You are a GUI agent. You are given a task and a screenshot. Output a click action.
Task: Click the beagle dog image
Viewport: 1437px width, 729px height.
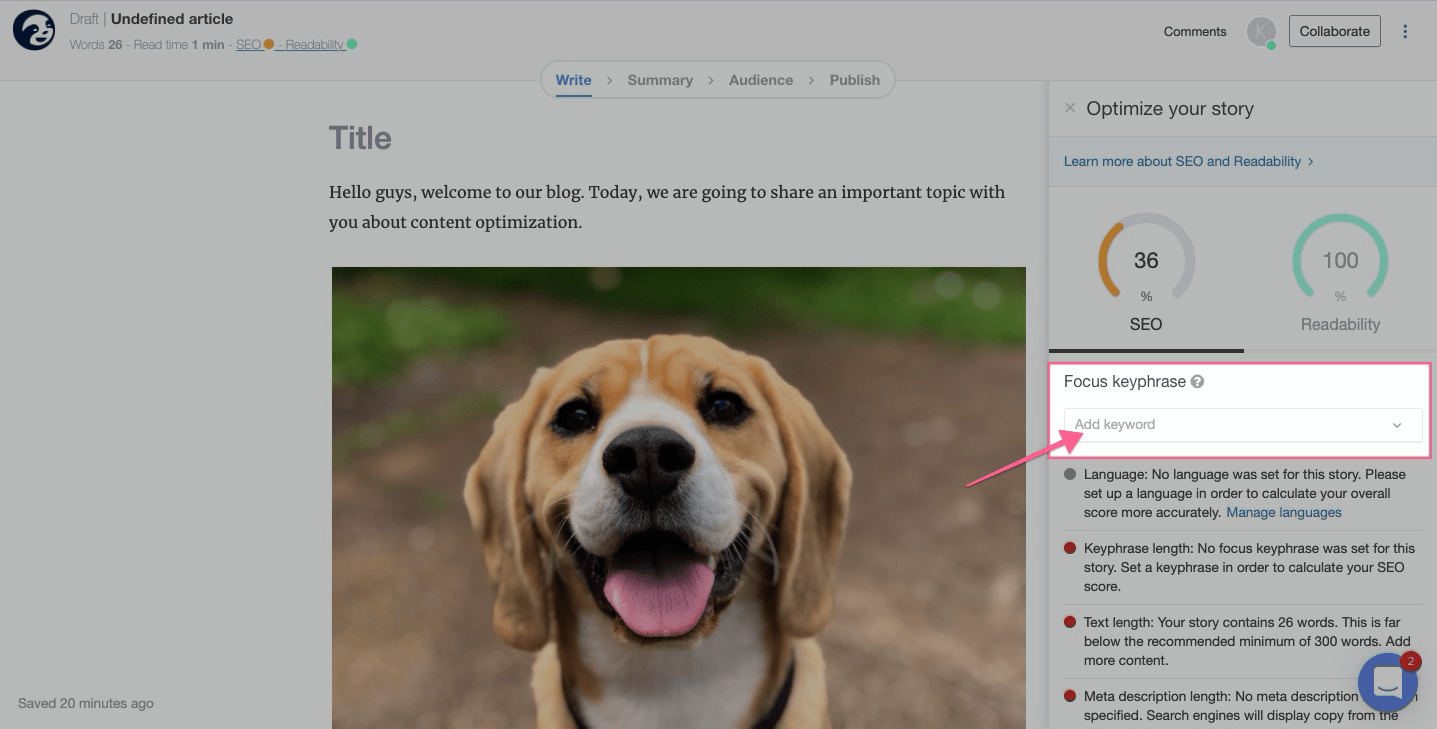[x=679, y=497]
